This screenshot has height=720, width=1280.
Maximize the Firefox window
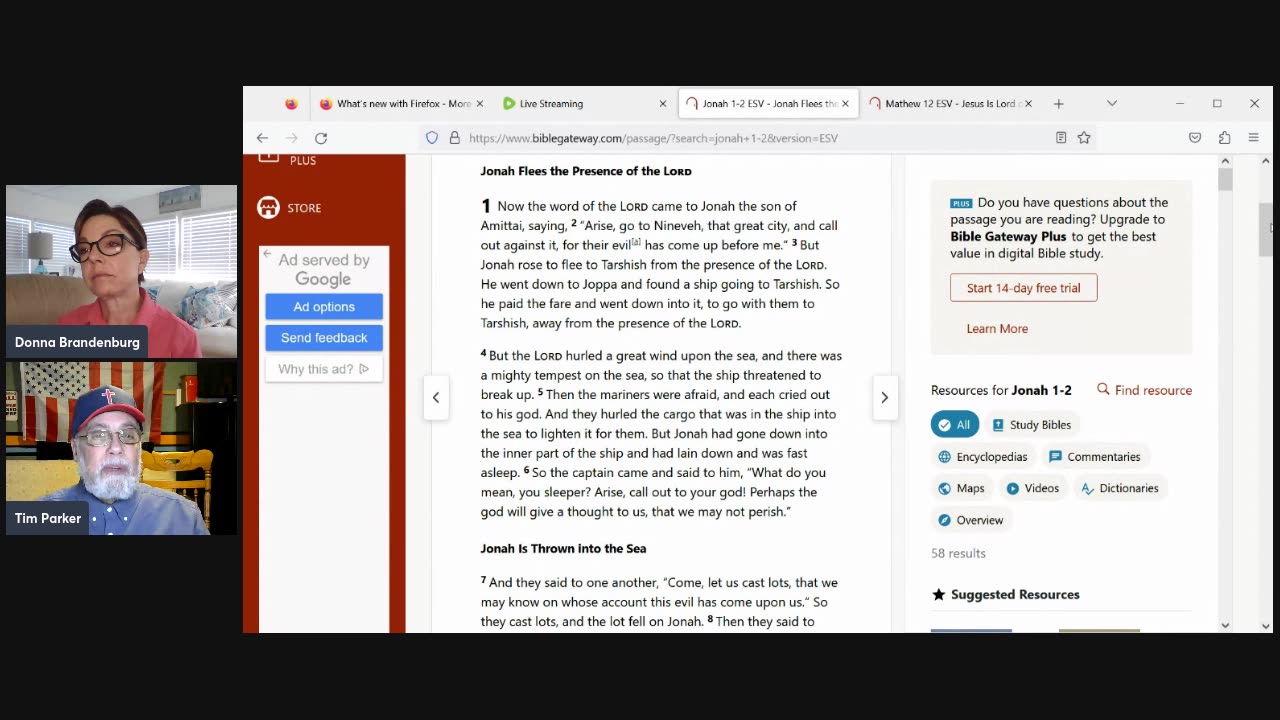pos(1217,104)
